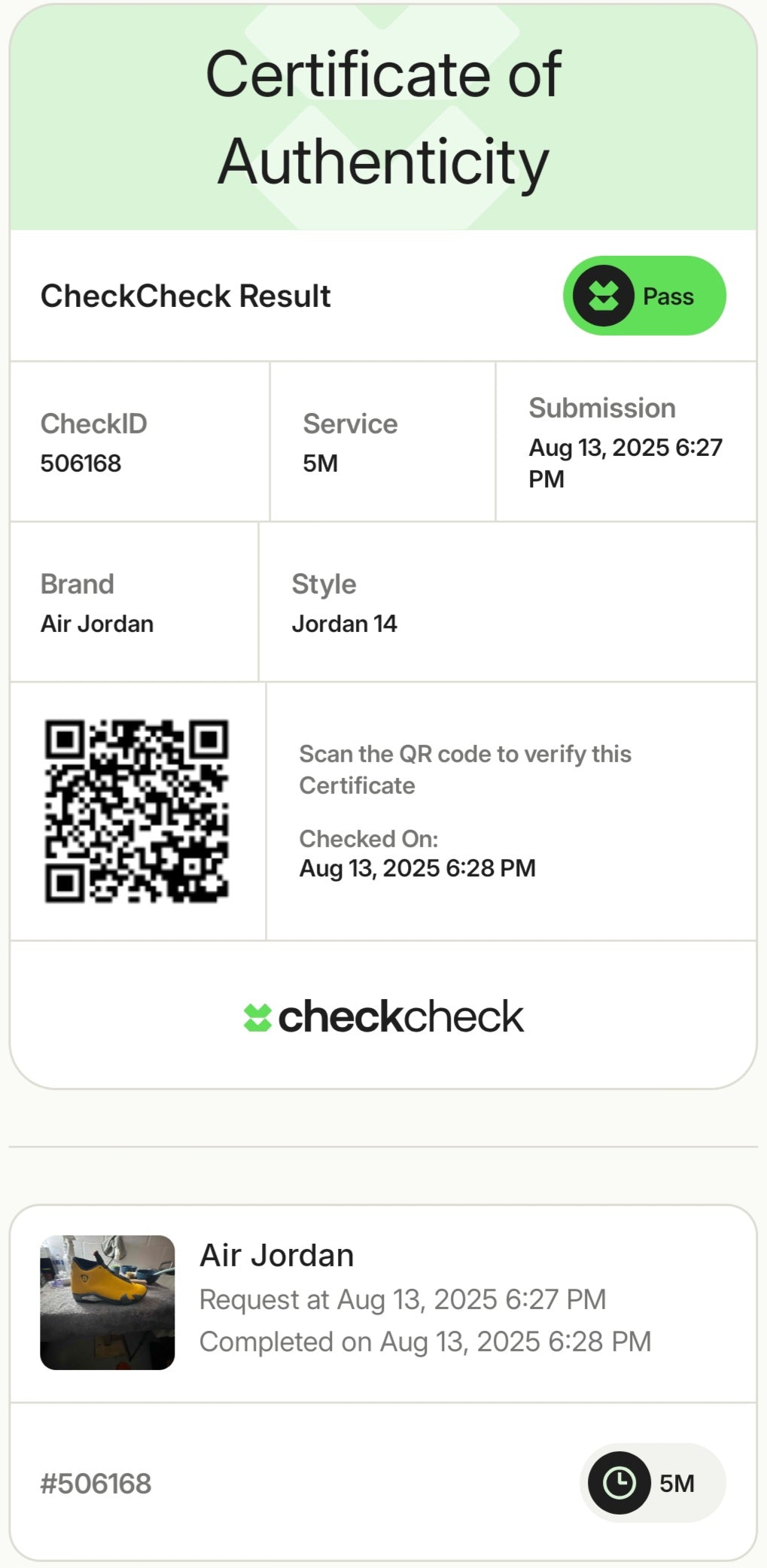Click the CheckID 506168 value
This screenshot has height=1568, width=767.
point(81,463)
